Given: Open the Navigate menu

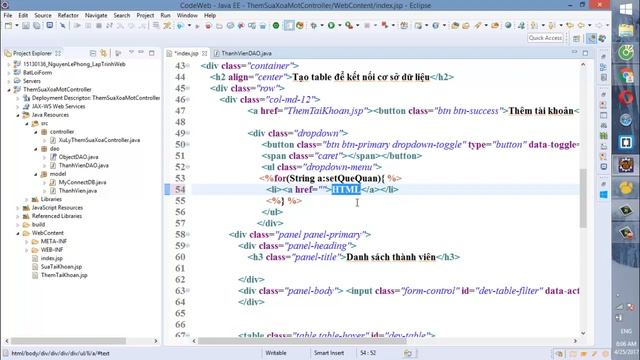Looking at the screenshot, I should click(x=96, y=16).
